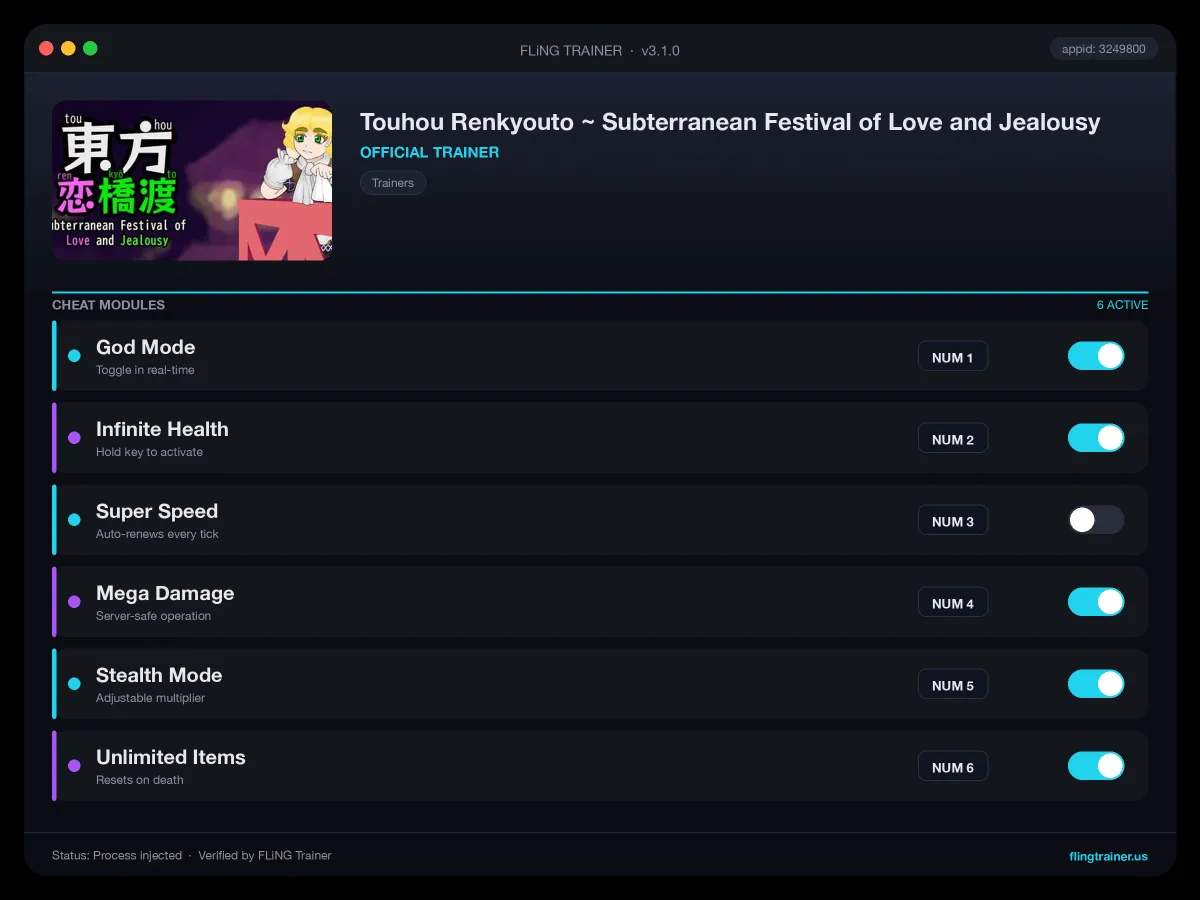Image resolution: width=1200 pixels, height=900 pixels.
Task: Click 'Hold key to activate' description
Action: [x=149, y=452]
